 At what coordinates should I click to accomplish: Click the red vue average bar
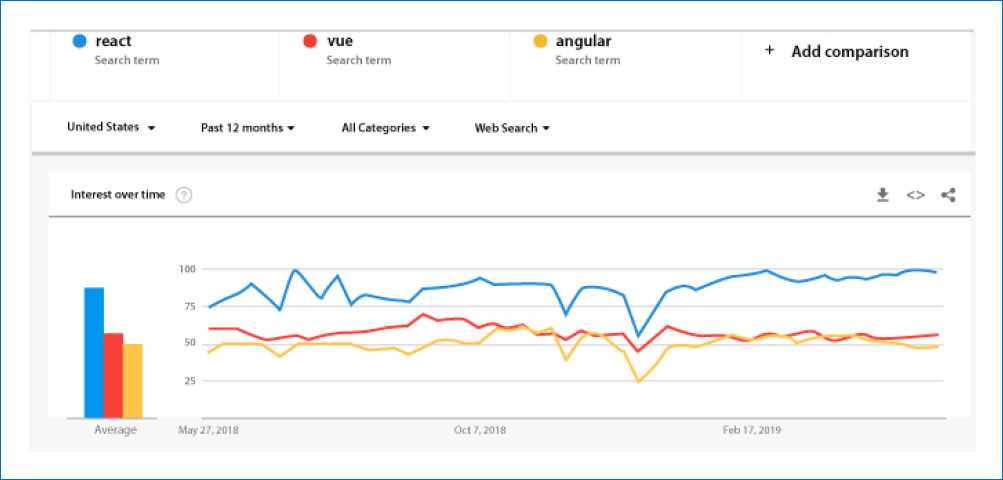coord(113,375)
